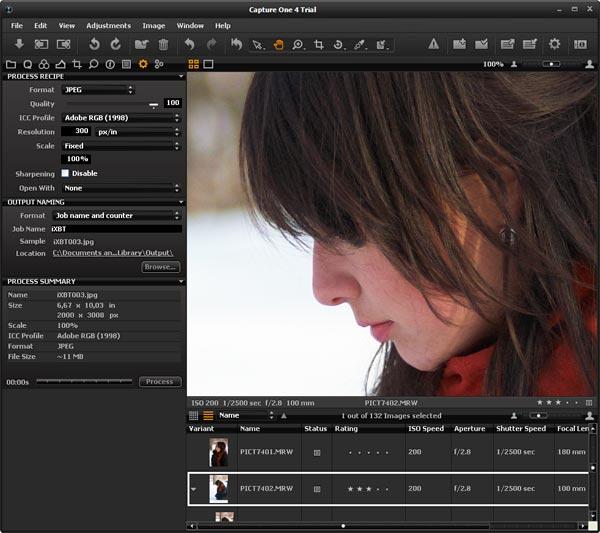This screenshot has height=533, width=600.
Task: Select the pointer cursor tool
Action: point(258,45)
